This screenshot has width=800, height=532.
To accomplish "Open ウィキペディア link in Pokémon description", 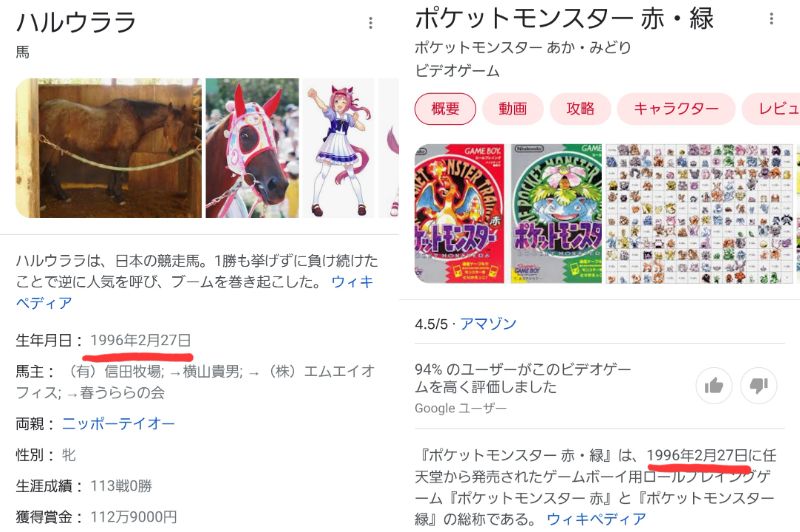I will tap(596, 519).
